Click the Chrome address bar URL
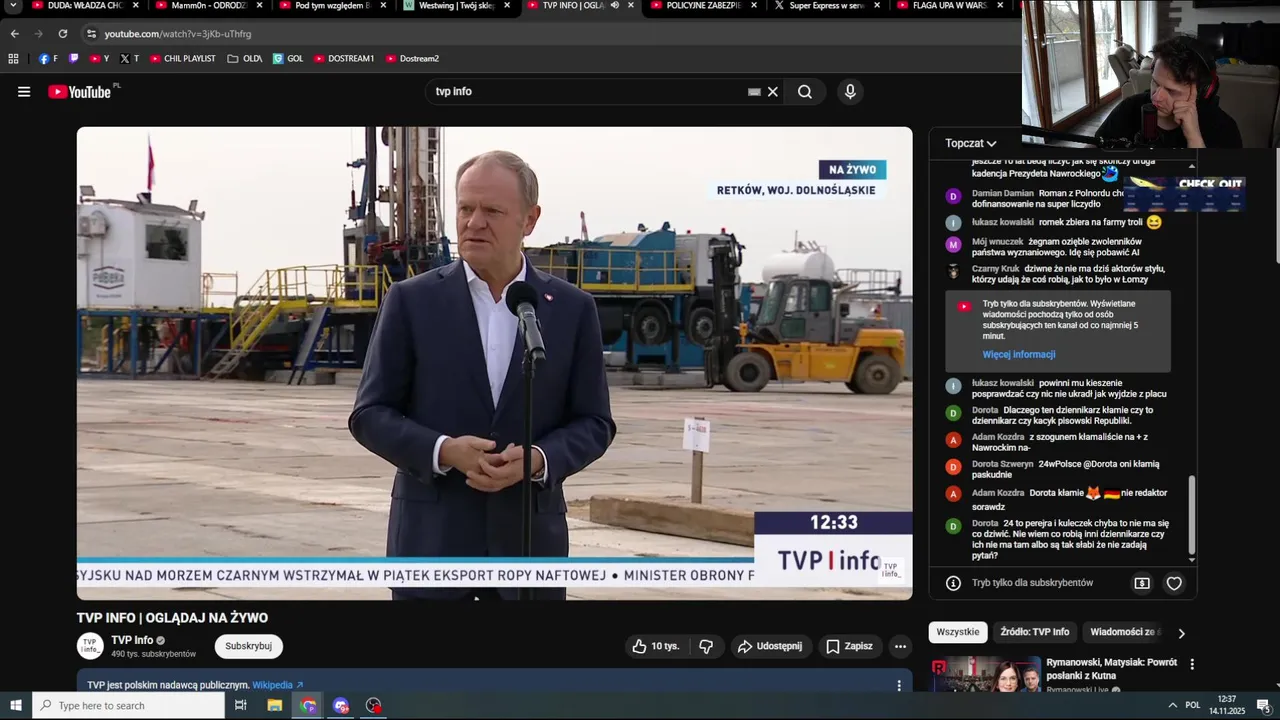This screenshot has height=720, width=1280. click(x=178, y=34)
